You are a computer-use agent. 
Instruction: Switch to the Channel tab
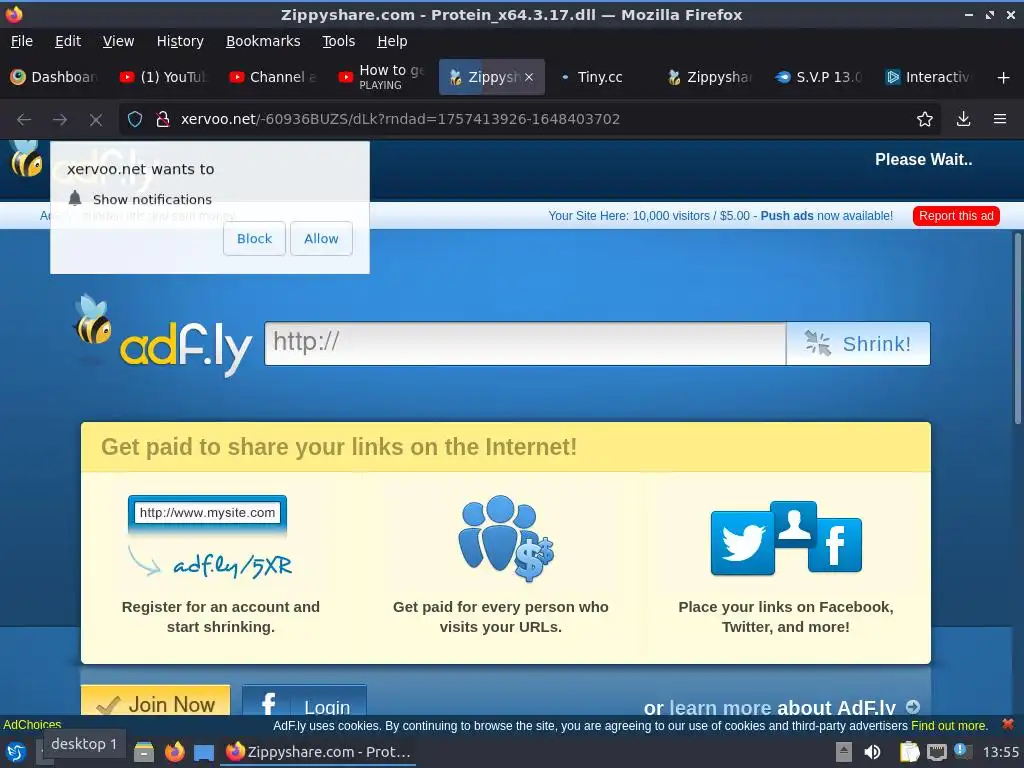pyautogui.click(x=274, y=77)
